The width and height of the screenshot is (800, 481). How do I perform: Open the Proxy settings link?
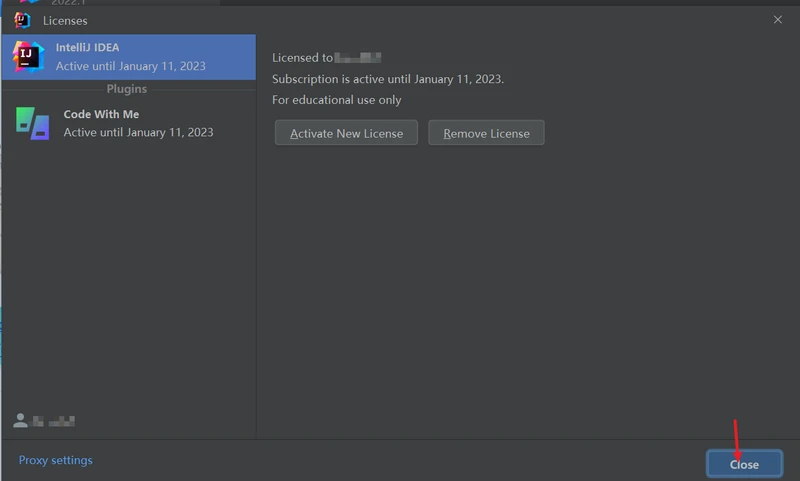[x=55, y=460]
